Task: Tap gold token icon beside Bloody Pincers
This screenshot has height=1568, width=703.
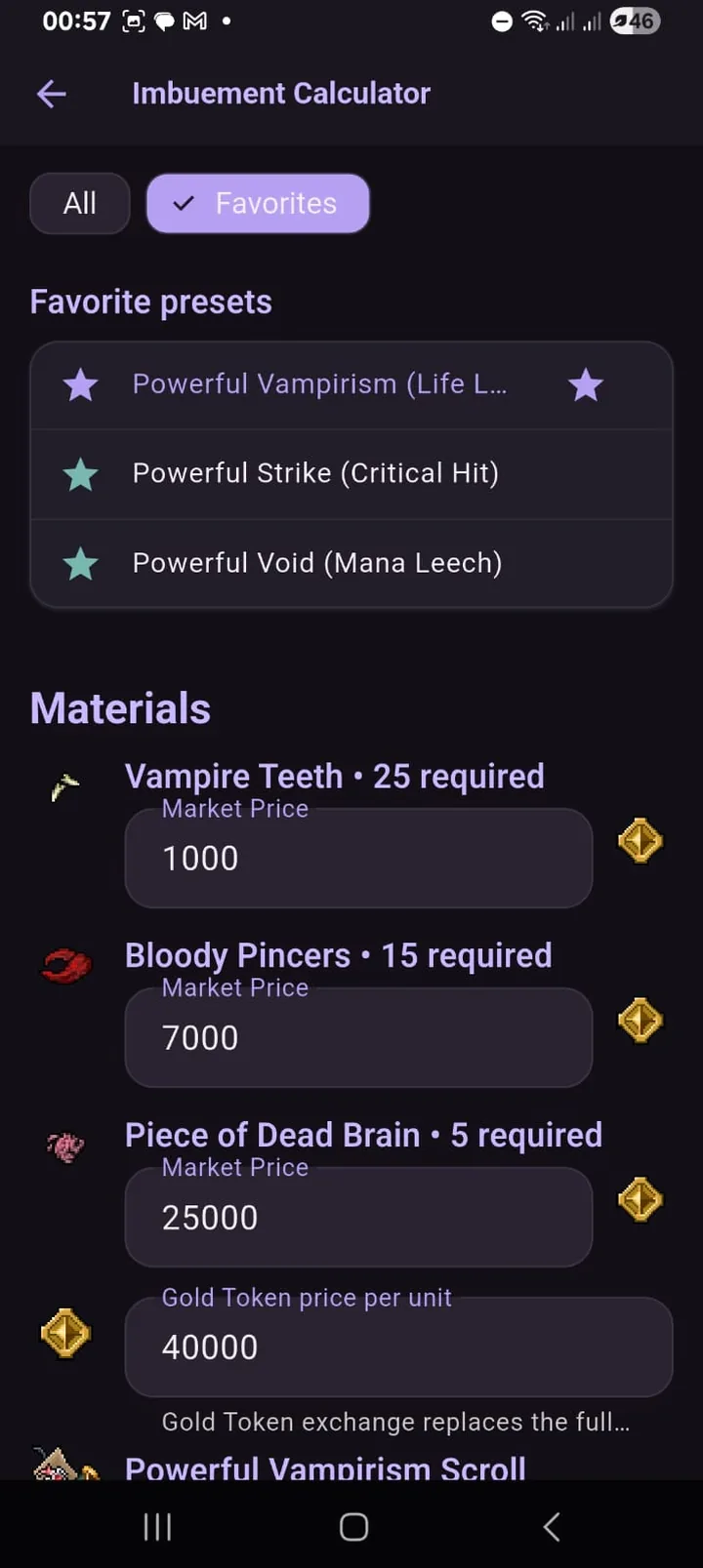Action: [x=641, y=1021]
